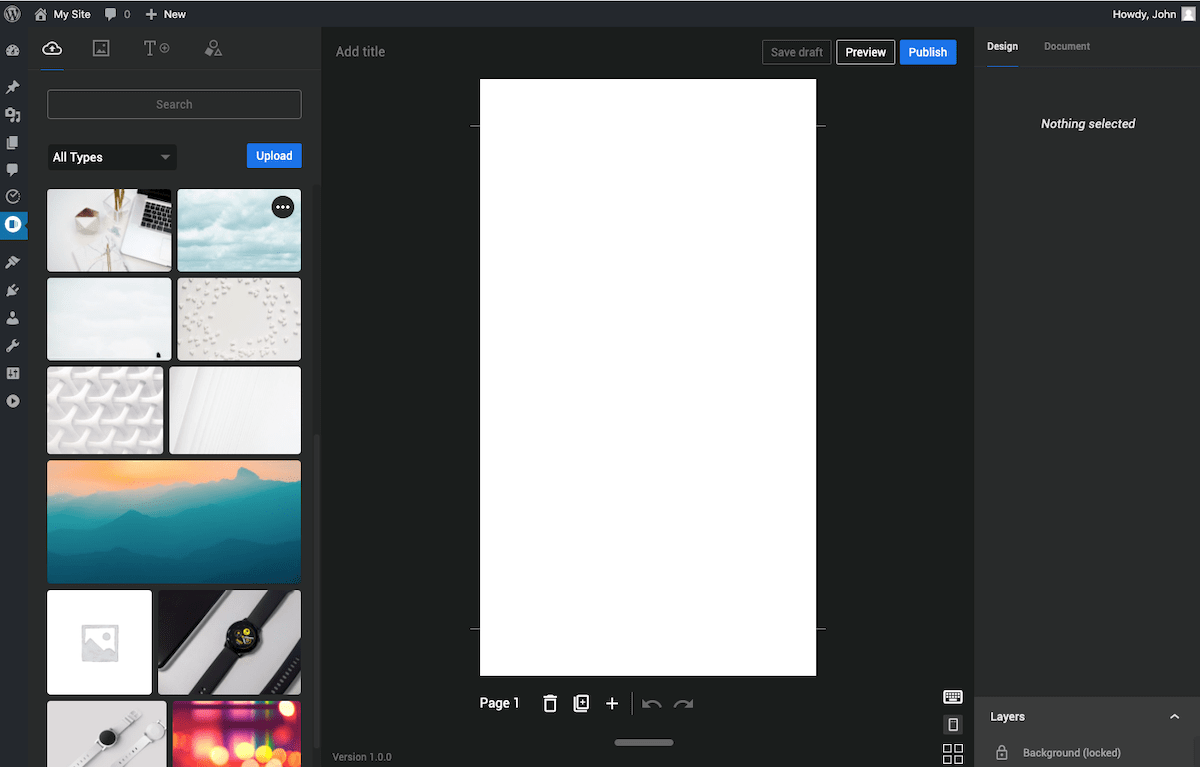Click the Preview button
This screenshot has height=767, width=1200.
[x=865, y=52]
